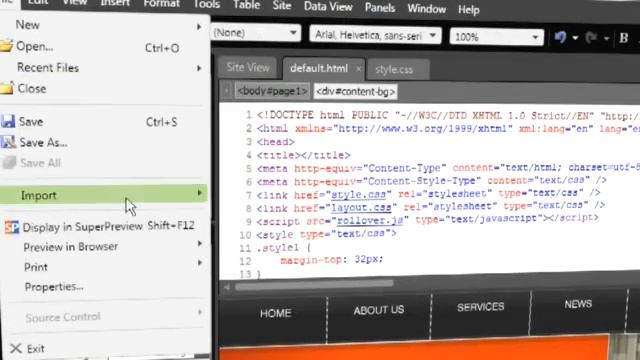The height and width of the screenshot is (360, 640).
Task: Switch to Site View tab
Action: pos(248,67)
